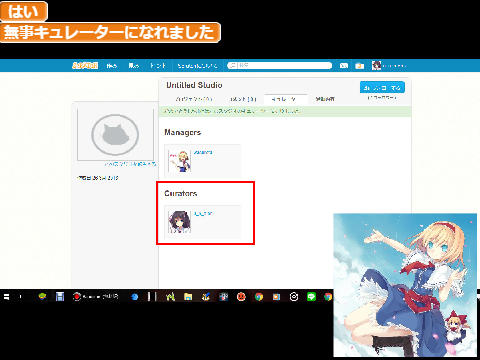The image size is (480, 360).
Task: Click the follower count link under the blue button
Action: click(382, 98)
